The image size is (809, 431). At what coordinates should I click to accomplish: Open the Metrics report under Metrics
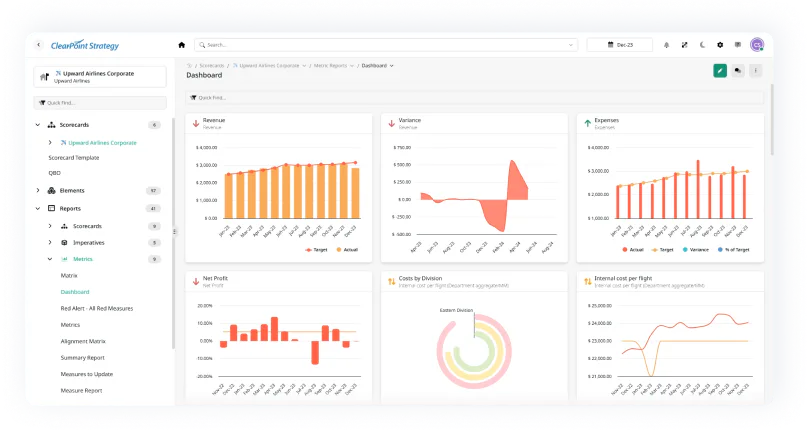click(70, 325)
